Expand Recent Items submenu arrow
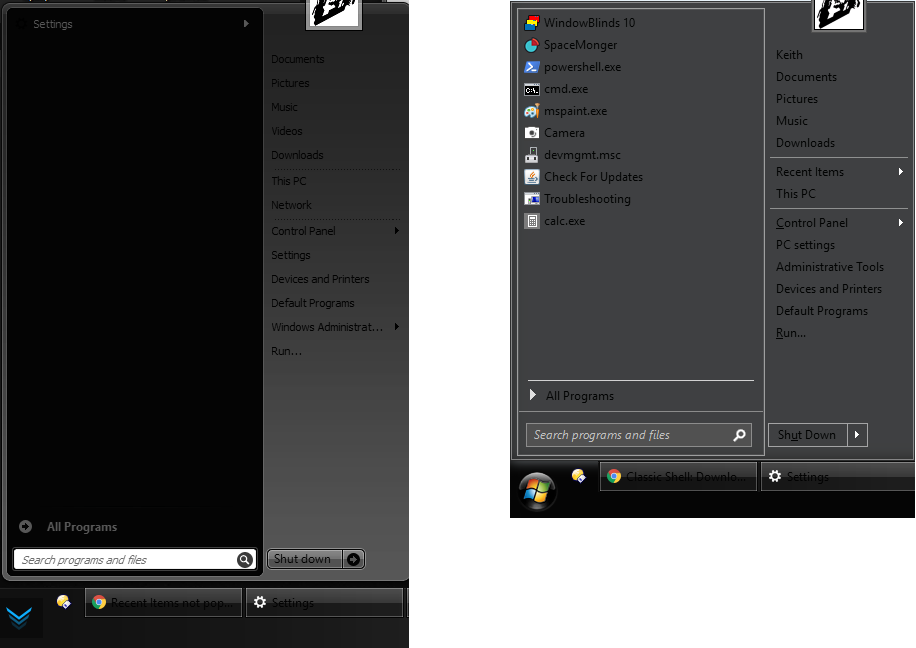Screen dimensions: 916x648 coord(901,171)
